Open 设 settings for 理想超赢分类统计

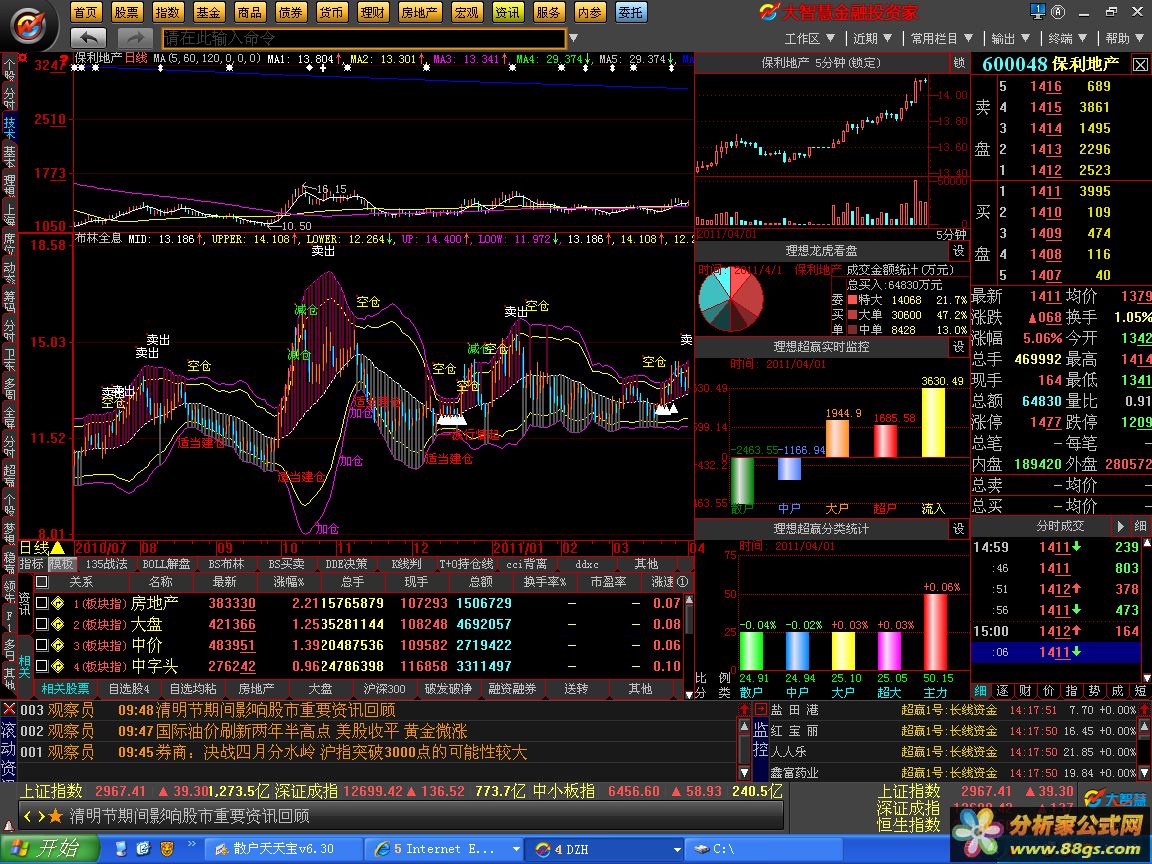959,528
